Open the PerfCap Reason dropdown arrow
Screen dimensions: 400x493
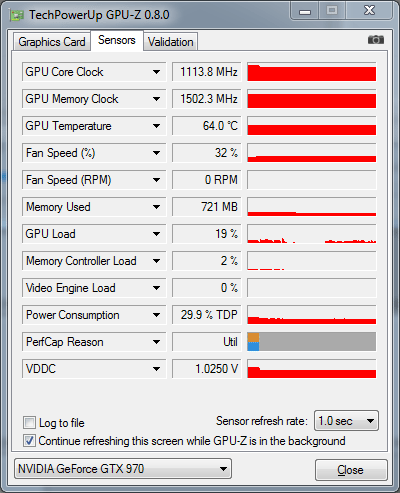[x=156, y=342]
